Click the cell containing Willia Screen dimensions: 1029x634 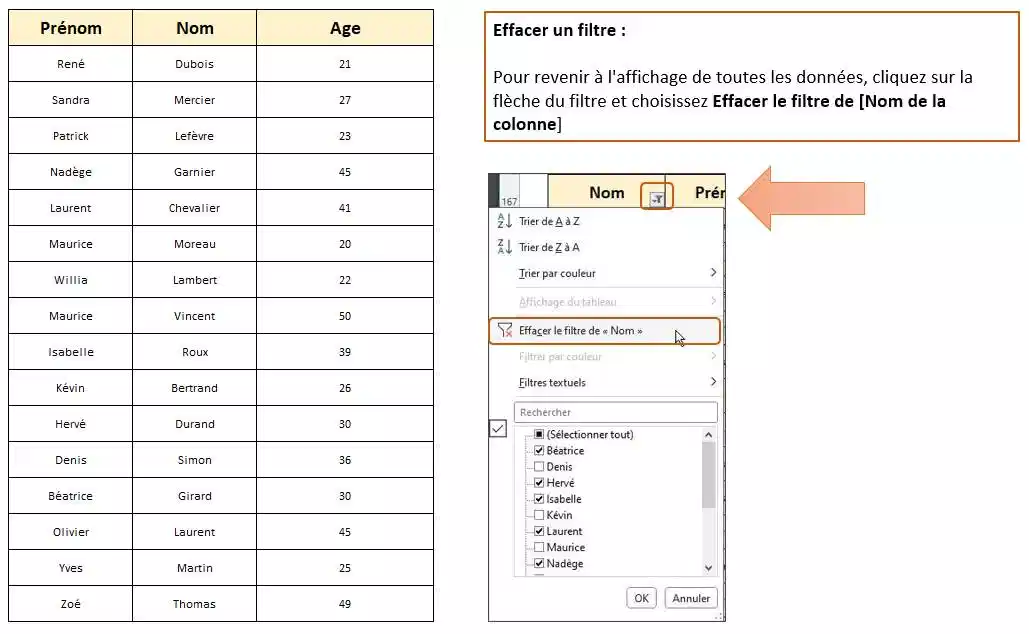click(71, 280)
